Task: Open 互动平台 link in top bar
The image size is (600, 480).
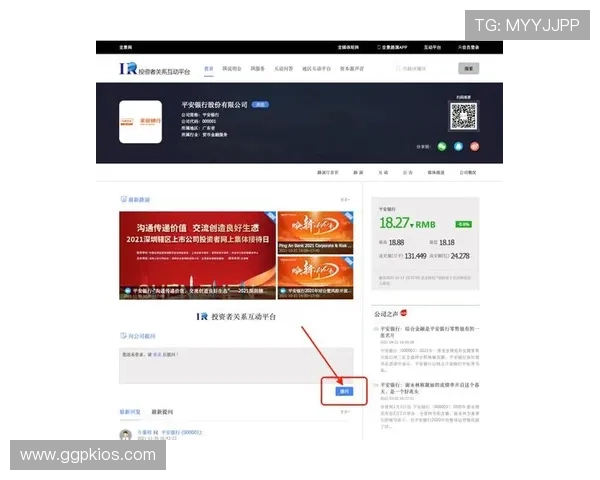Action: [432, 47]
